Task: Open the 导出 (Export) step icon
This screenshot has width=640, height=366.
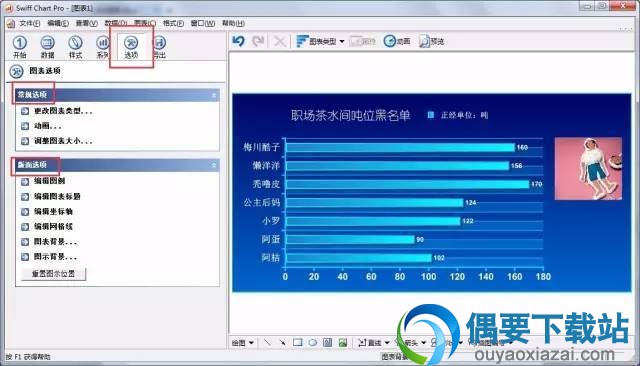Action: (x=160, y=47)
